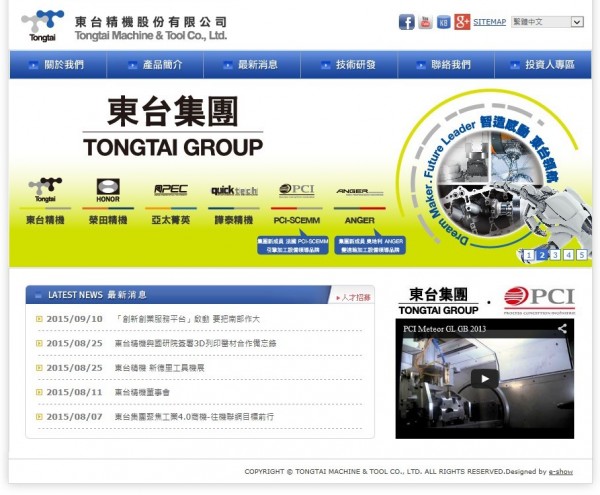600x495 pixels.
Task: Go to banner slide 3
Action: click(x=555, y=255)
